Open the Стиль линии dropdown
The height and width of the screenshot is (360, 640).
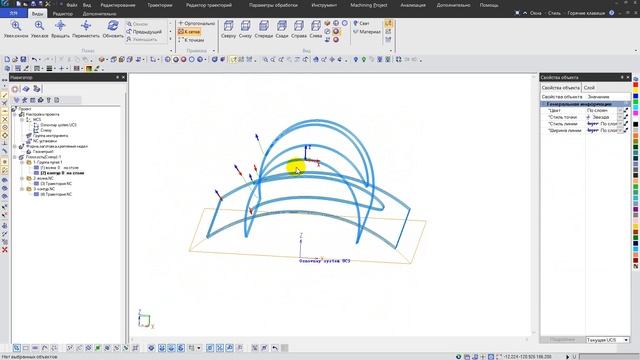(x=620, y=124)
